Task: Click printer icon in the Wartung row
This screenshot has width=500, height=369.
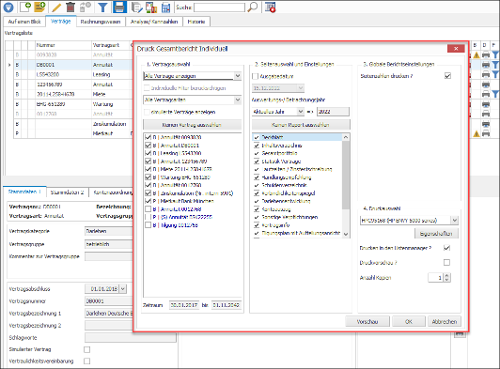Action: click(486, 104)
